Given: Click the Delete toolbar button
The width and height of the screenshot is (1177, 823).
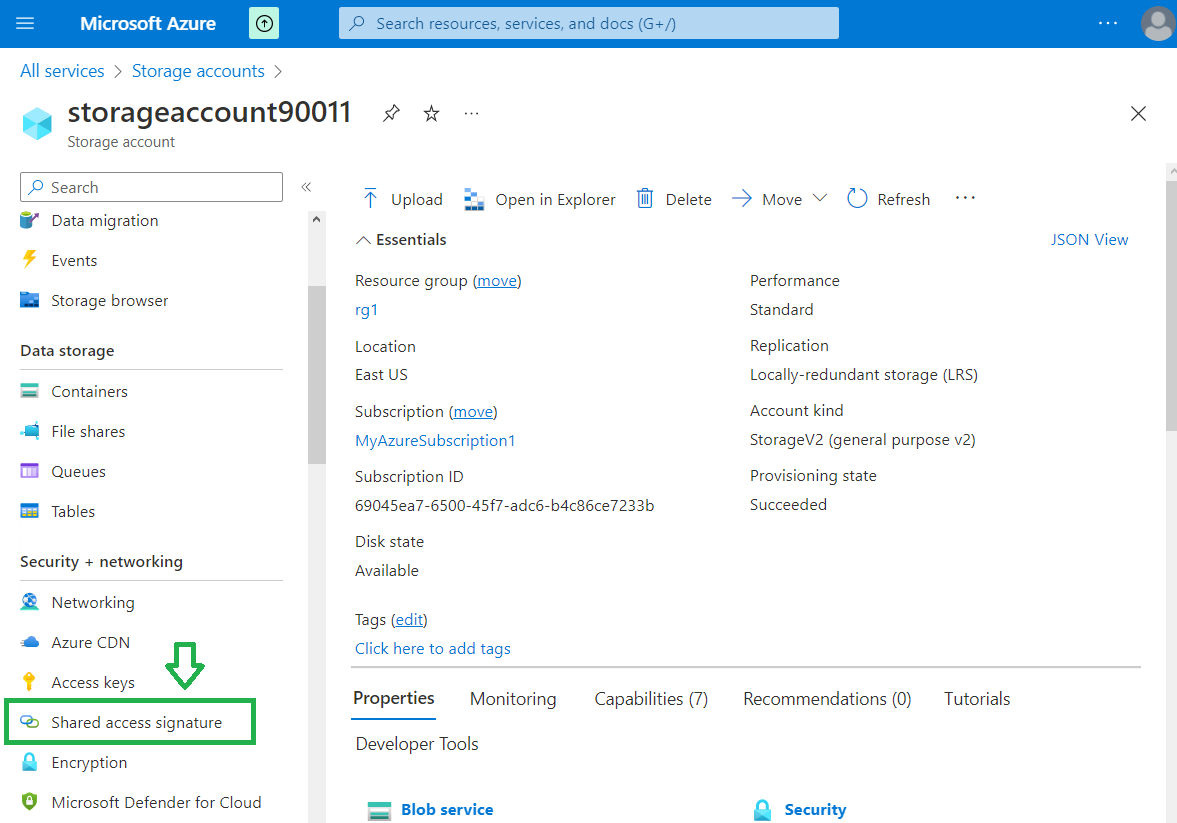Looking at the screenshot, I should click(x=674, y=199).
